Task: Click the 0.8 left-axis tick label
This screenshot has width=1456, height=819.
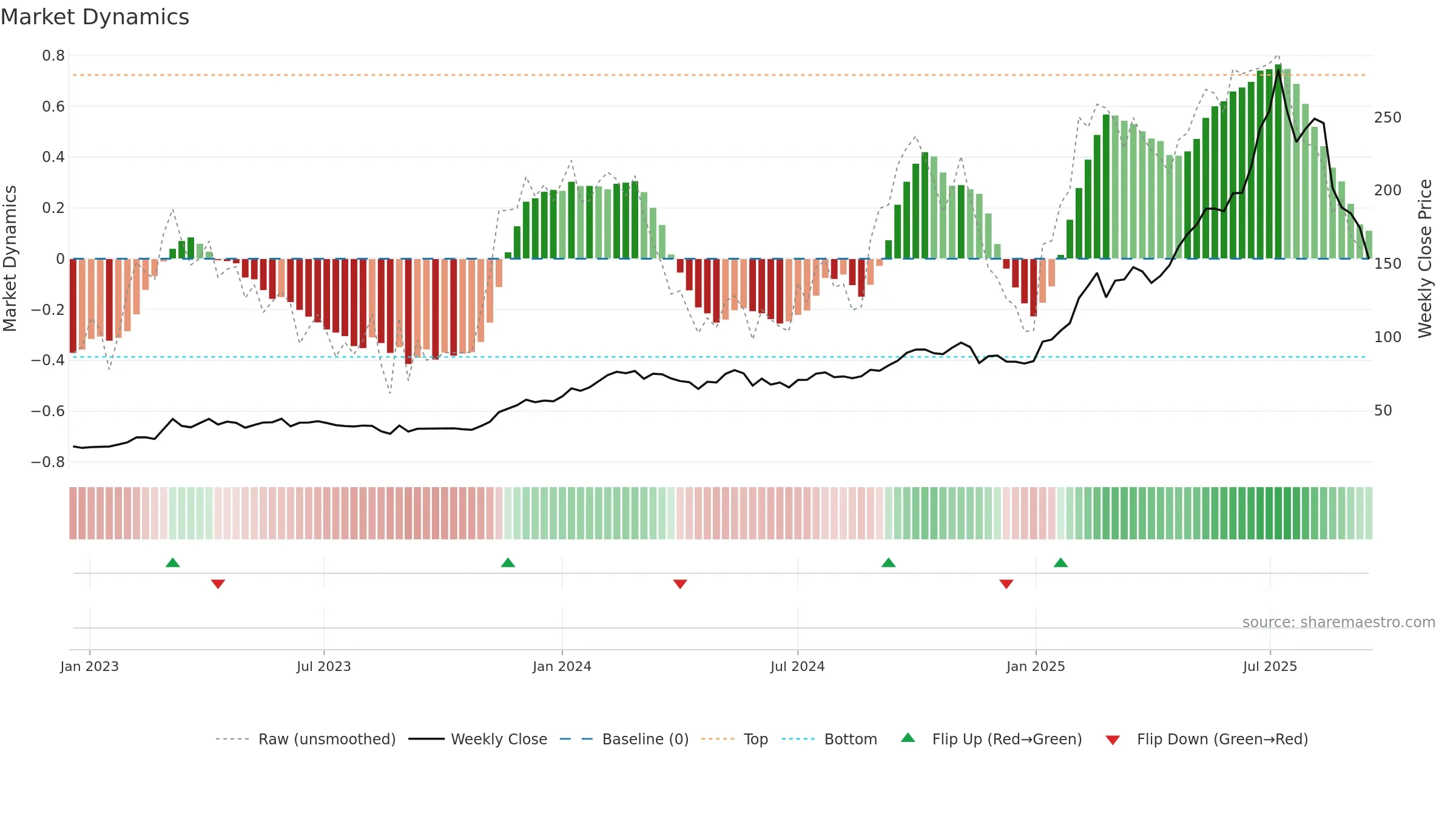Action: pos(53,56)
